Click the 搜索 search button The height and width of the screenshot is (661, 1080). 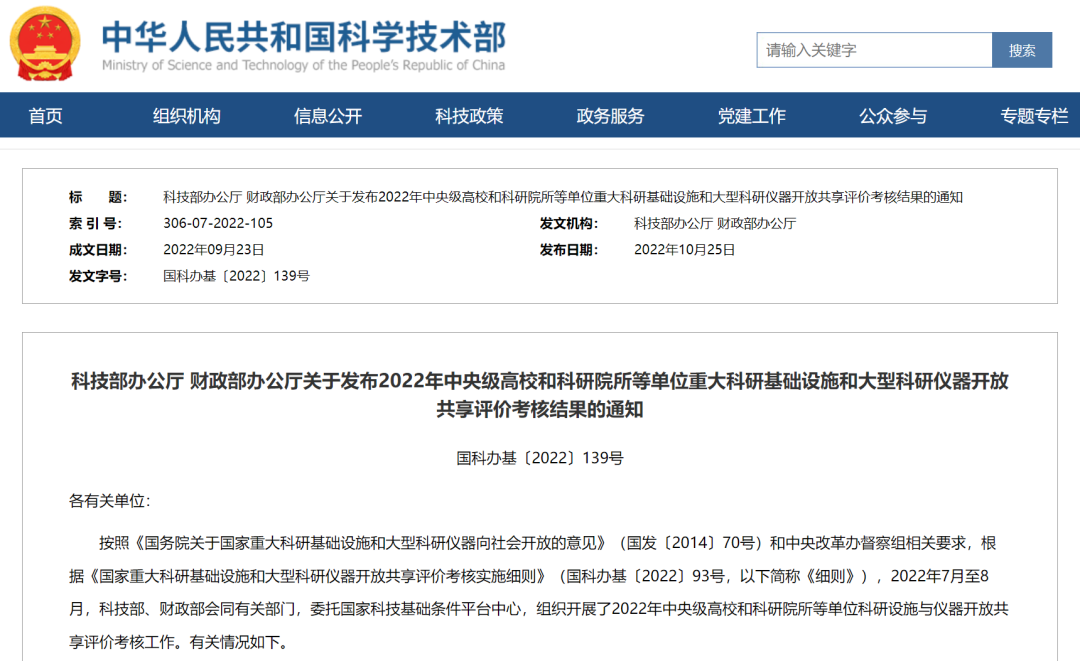1021,50
